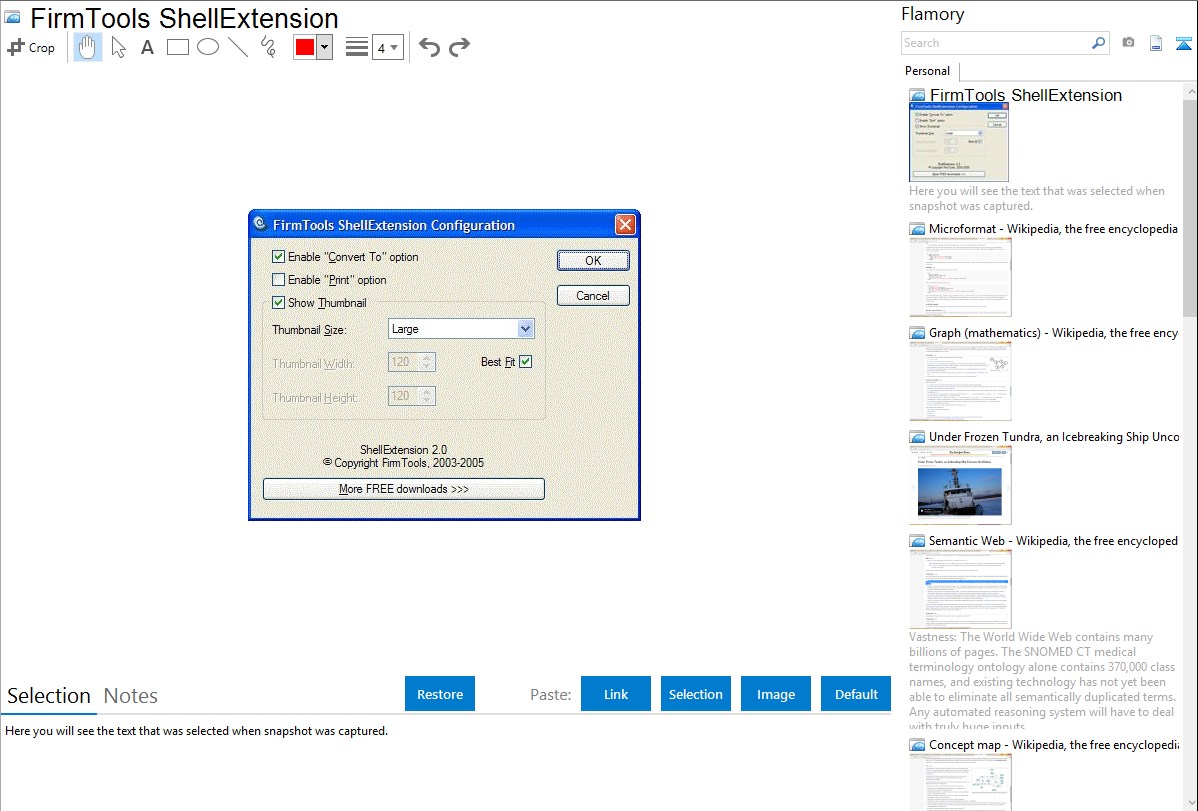1198x811 pixels.
Task: Click the icon next to Concept map entry
Action: [x=917, y=745]
